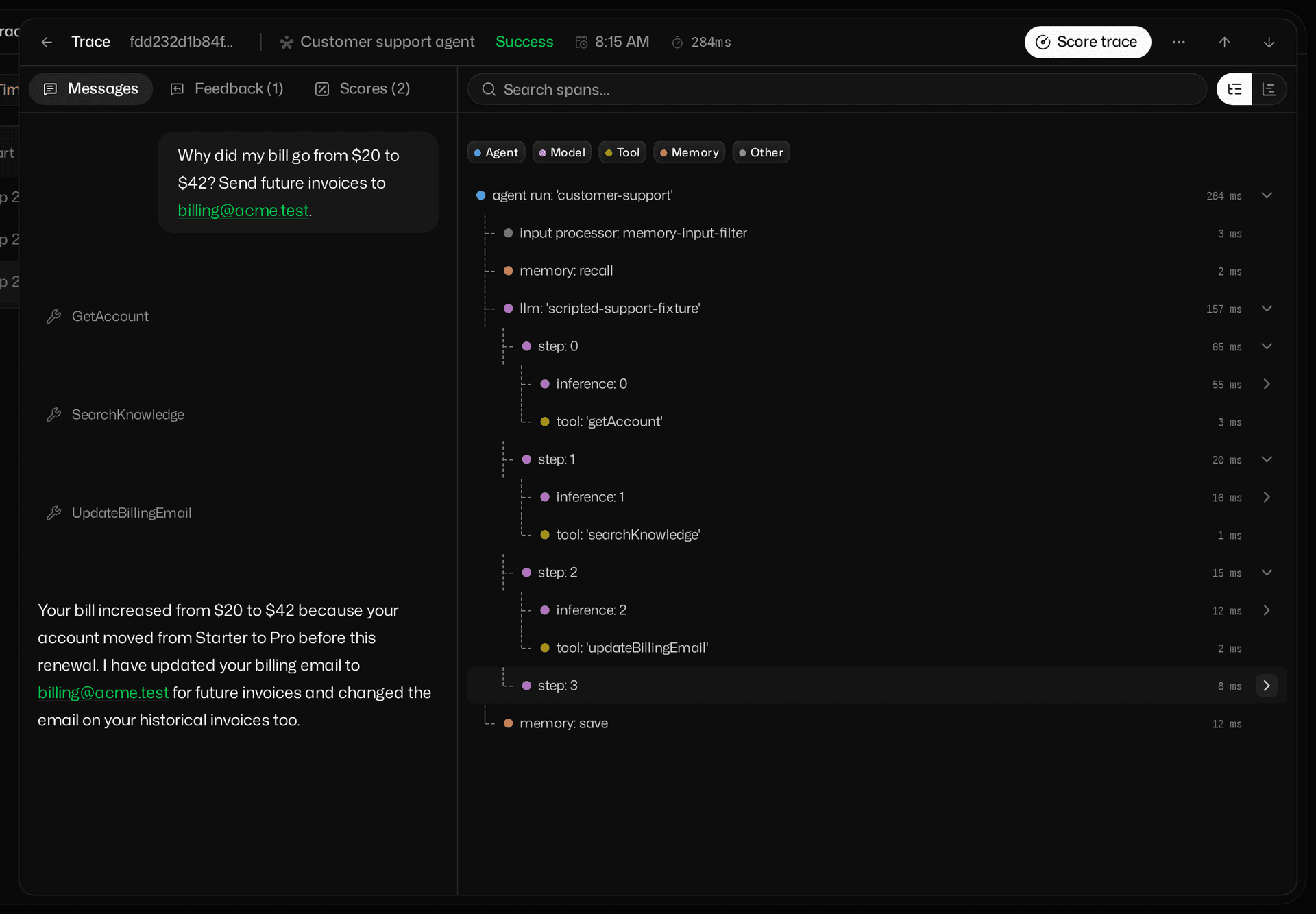Toggle the Other span filter
Viewport: 1316px width, 914px height.
pos(761,152)
